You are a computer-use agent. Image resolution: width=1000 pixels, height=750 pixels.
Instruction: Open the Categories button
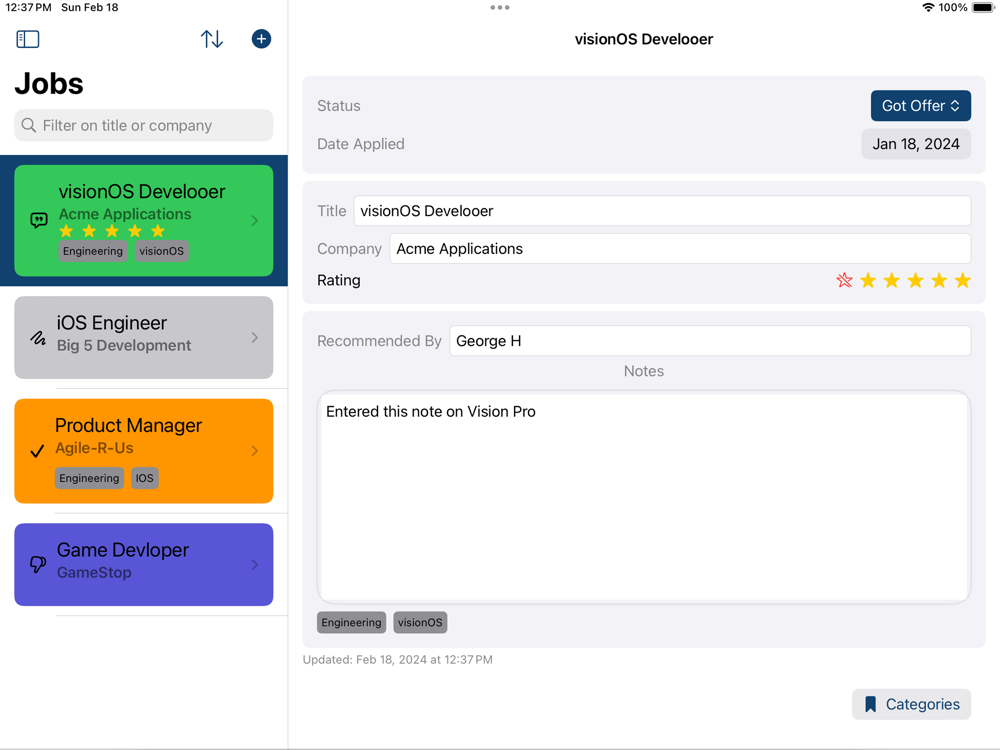pos(911,704)
